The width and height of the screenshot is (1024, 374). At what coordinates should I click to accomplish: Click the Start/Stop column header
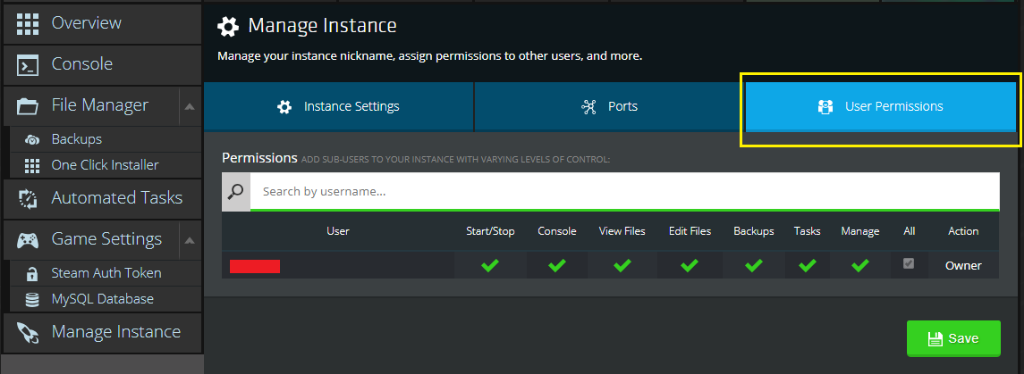490,231
